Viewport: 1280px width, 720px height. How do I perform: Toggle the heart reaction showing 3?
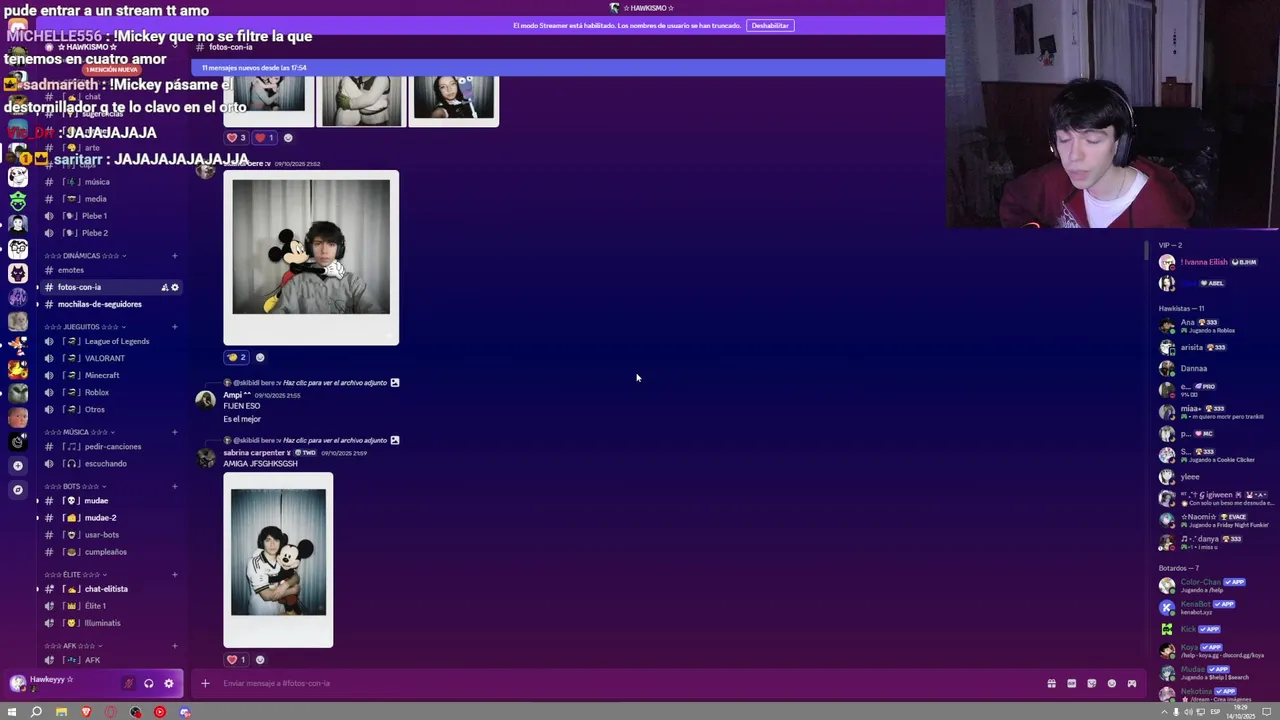coord(236,138)
